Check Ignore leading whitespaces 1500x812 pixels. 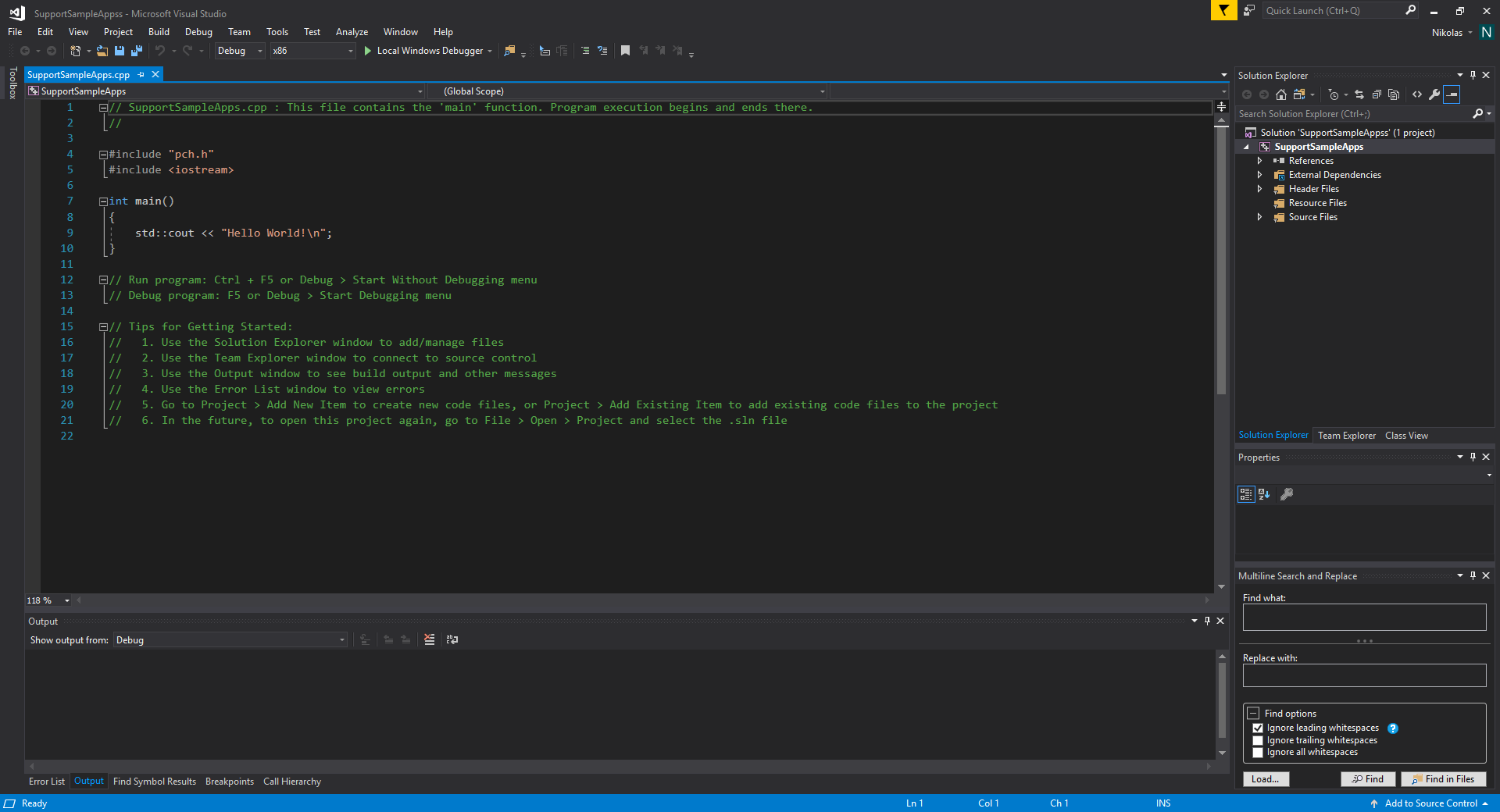[x=1258, y=728]
